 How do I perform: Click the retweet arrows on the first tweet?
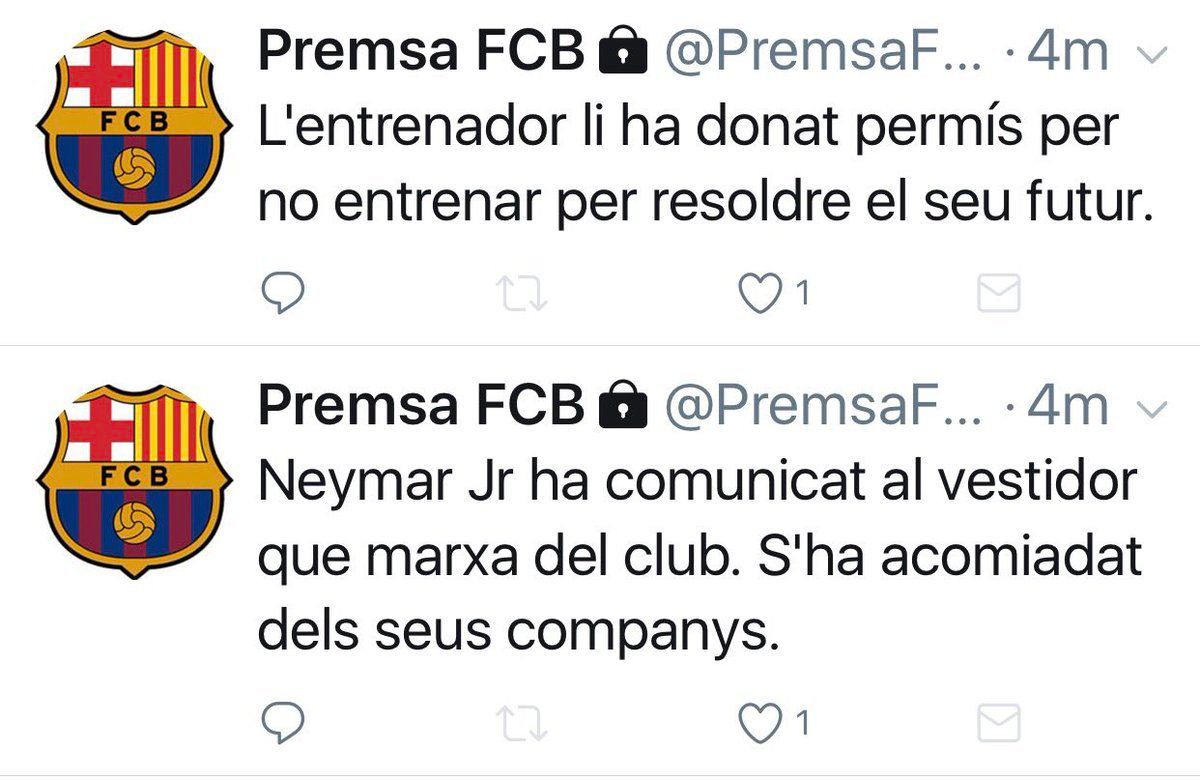click(524, 292)
